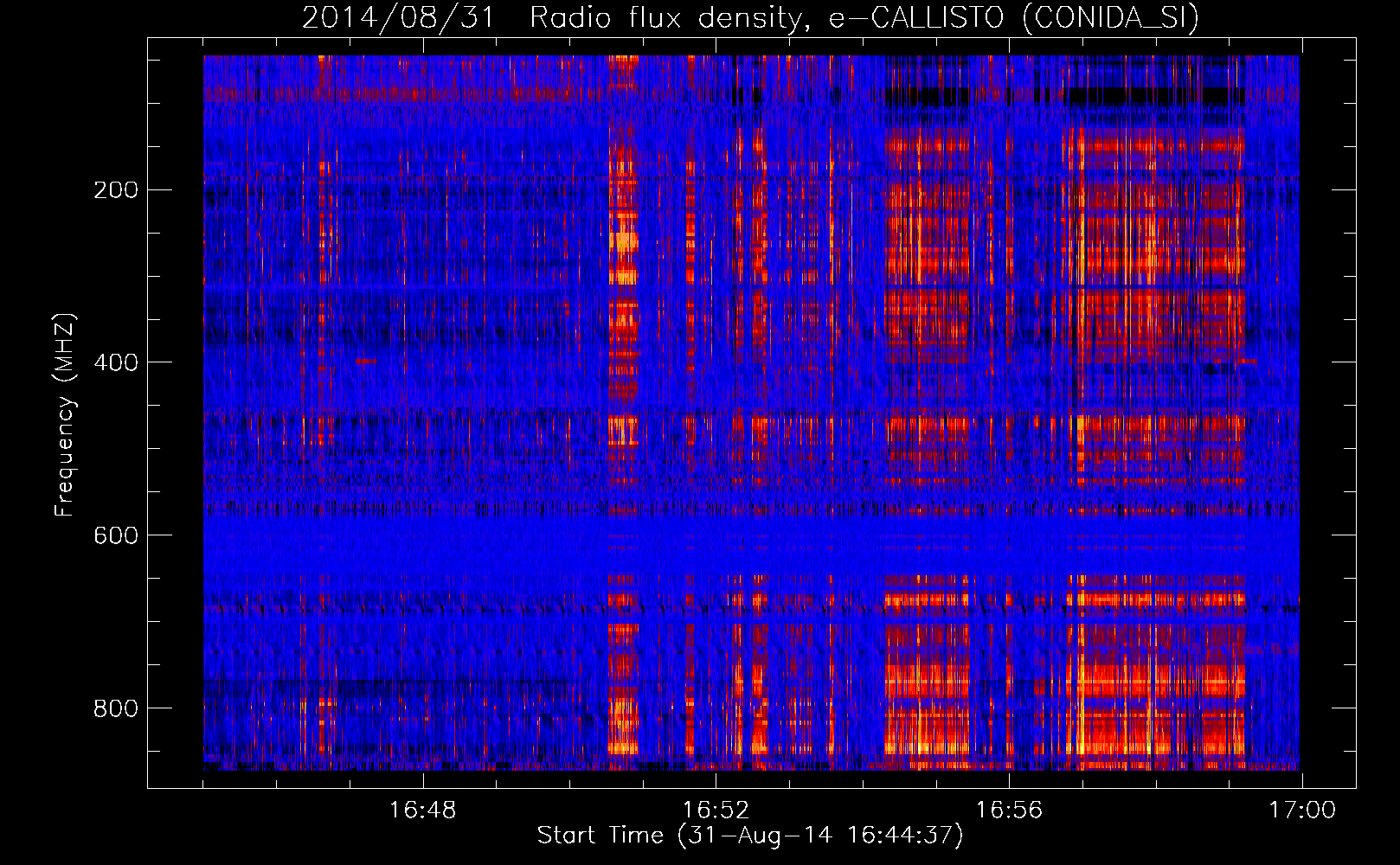
Task: Click the 16:48 time tick label
Action: click(x=422, y=811)
